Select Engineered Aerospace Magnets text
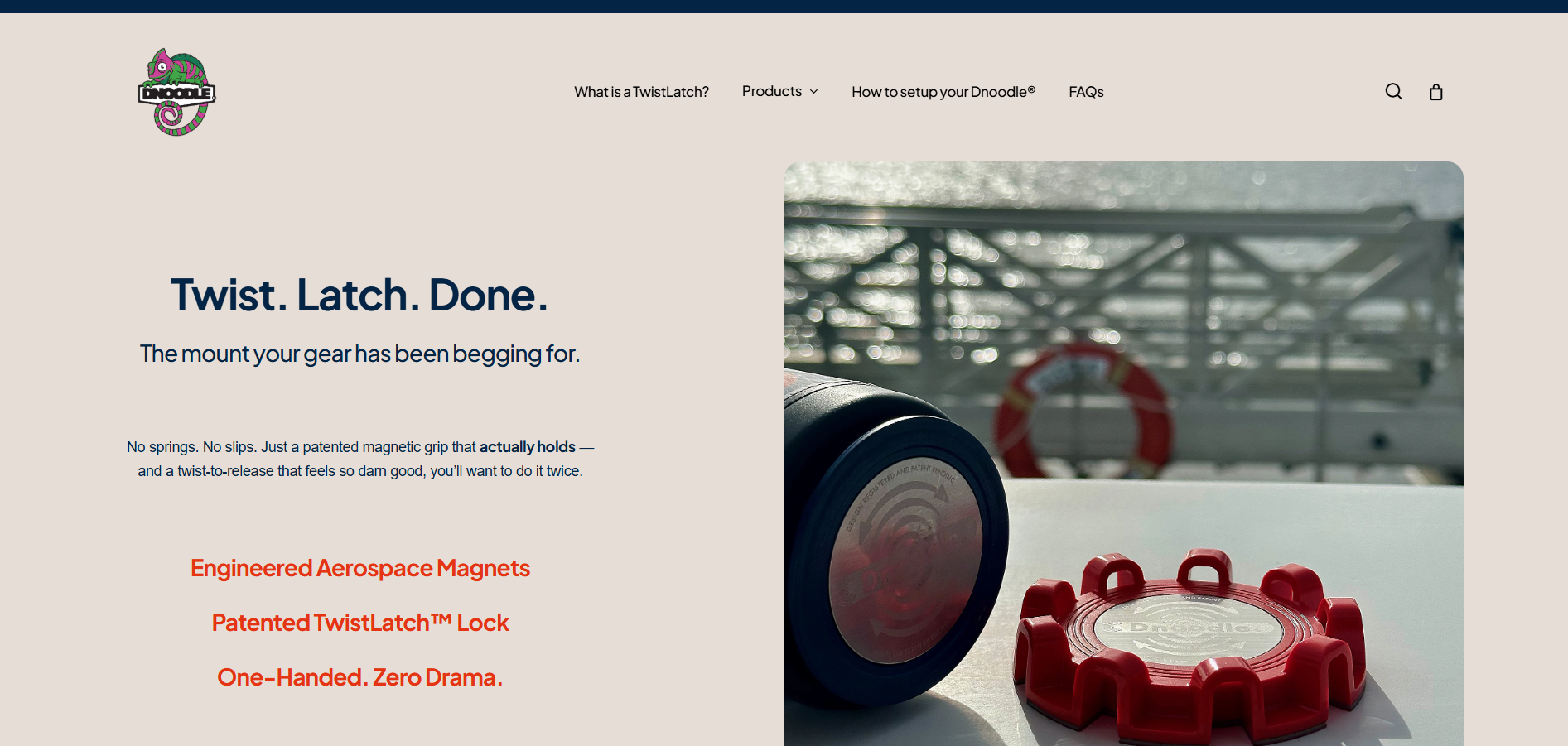The image size is (1568, 746). (360, 568)
